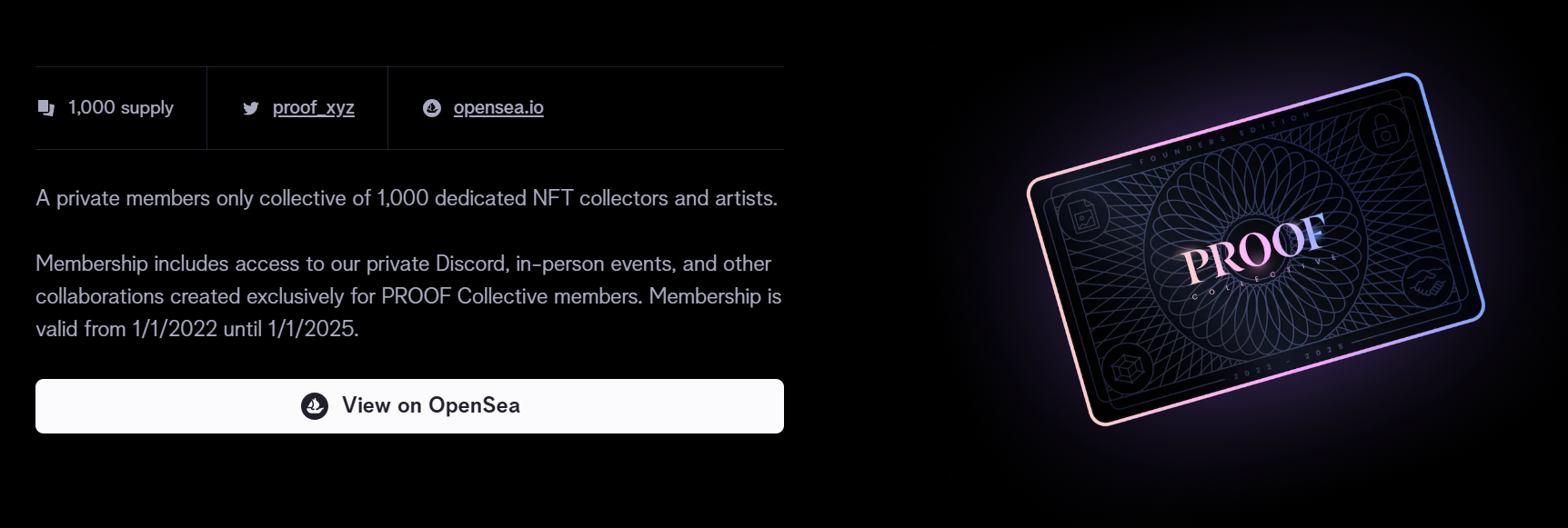Click the OpenSea boat icon inside the button
The width and height of the screenshot is (1568, 528).
click(x=316, y=406)
